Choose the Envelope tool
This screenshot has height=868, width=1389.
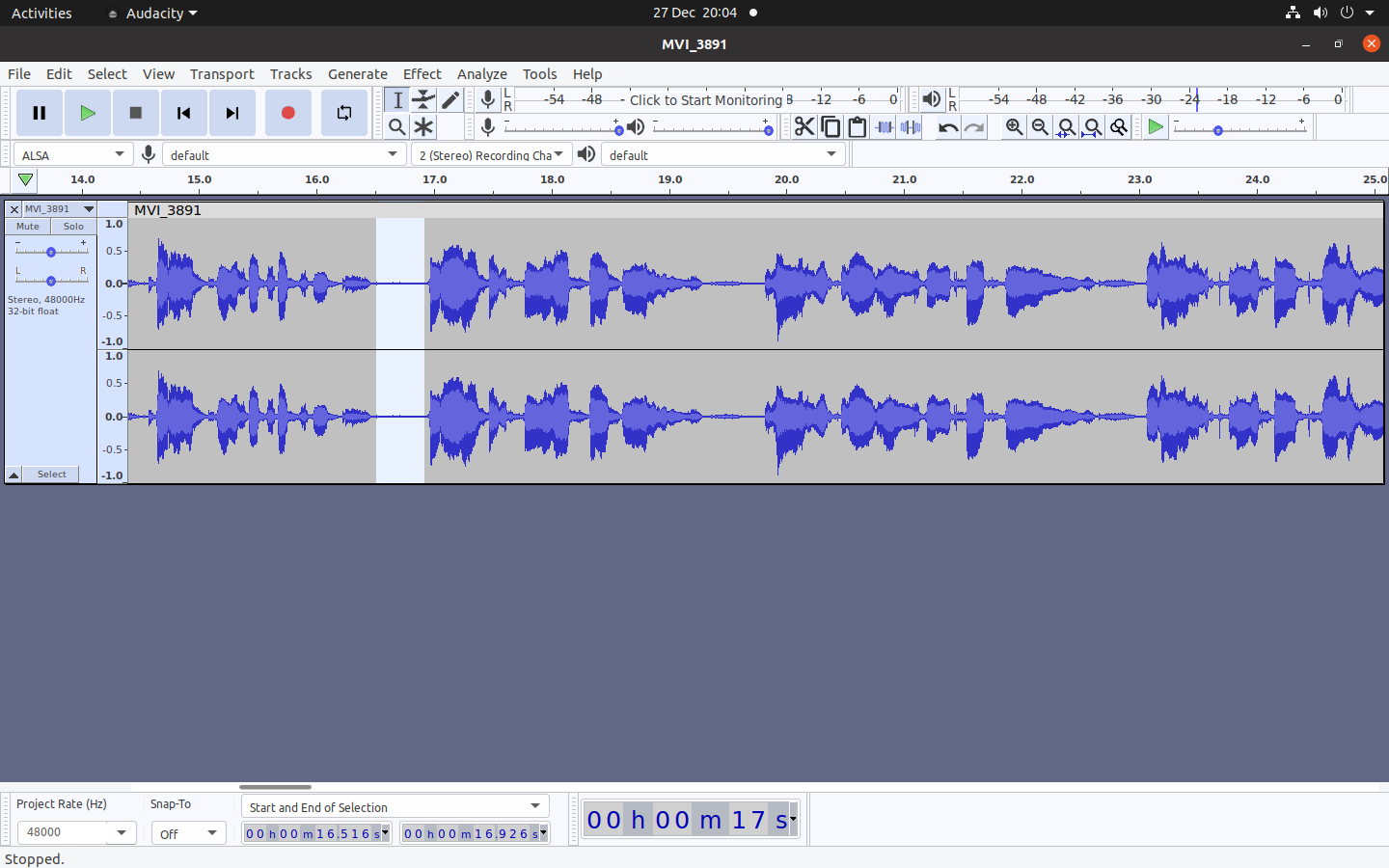(423, 100)
